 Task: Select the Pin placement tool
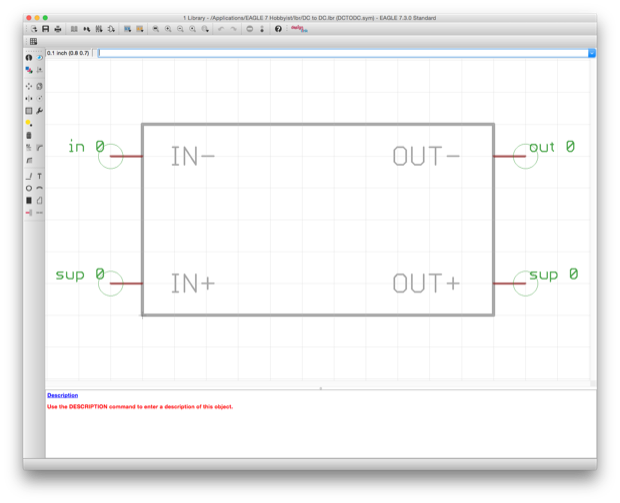click(x=29, y=213)
